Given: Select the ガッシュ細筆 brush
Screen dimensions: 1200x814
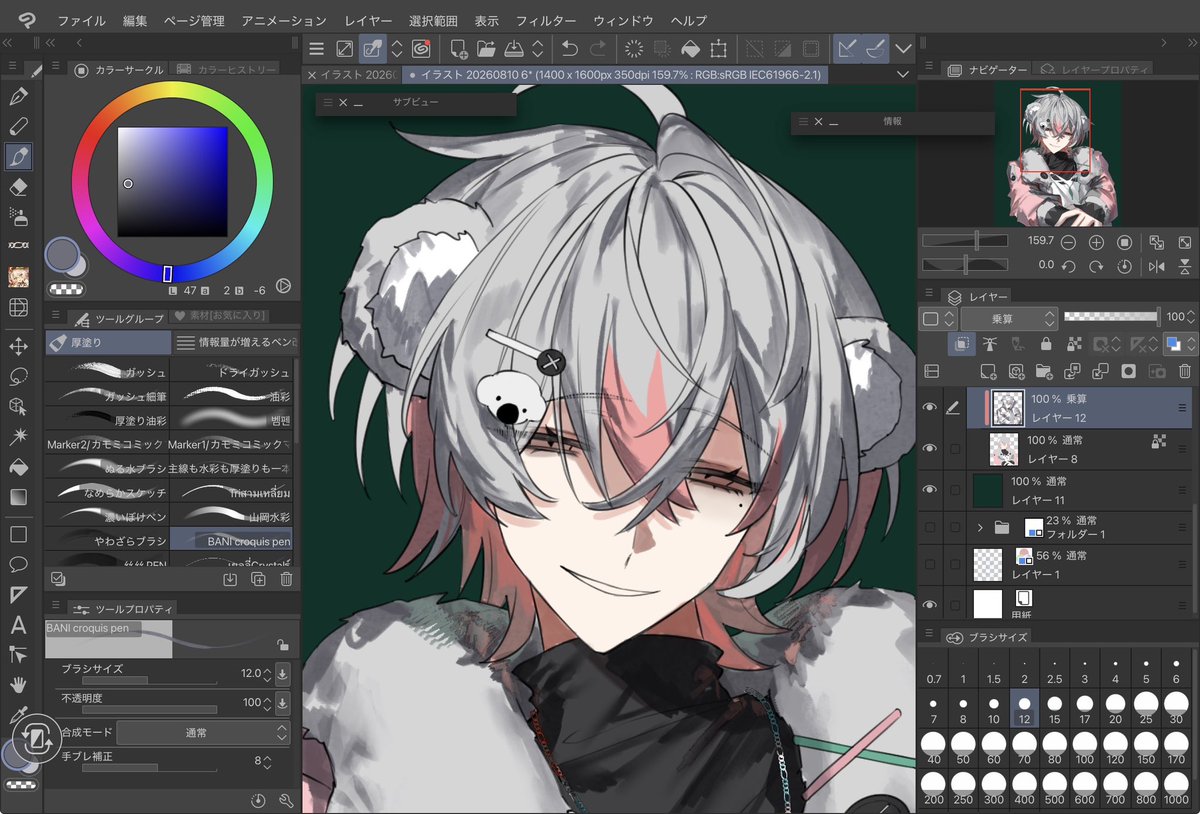Looking at the screenshot, I should [107, 396].
